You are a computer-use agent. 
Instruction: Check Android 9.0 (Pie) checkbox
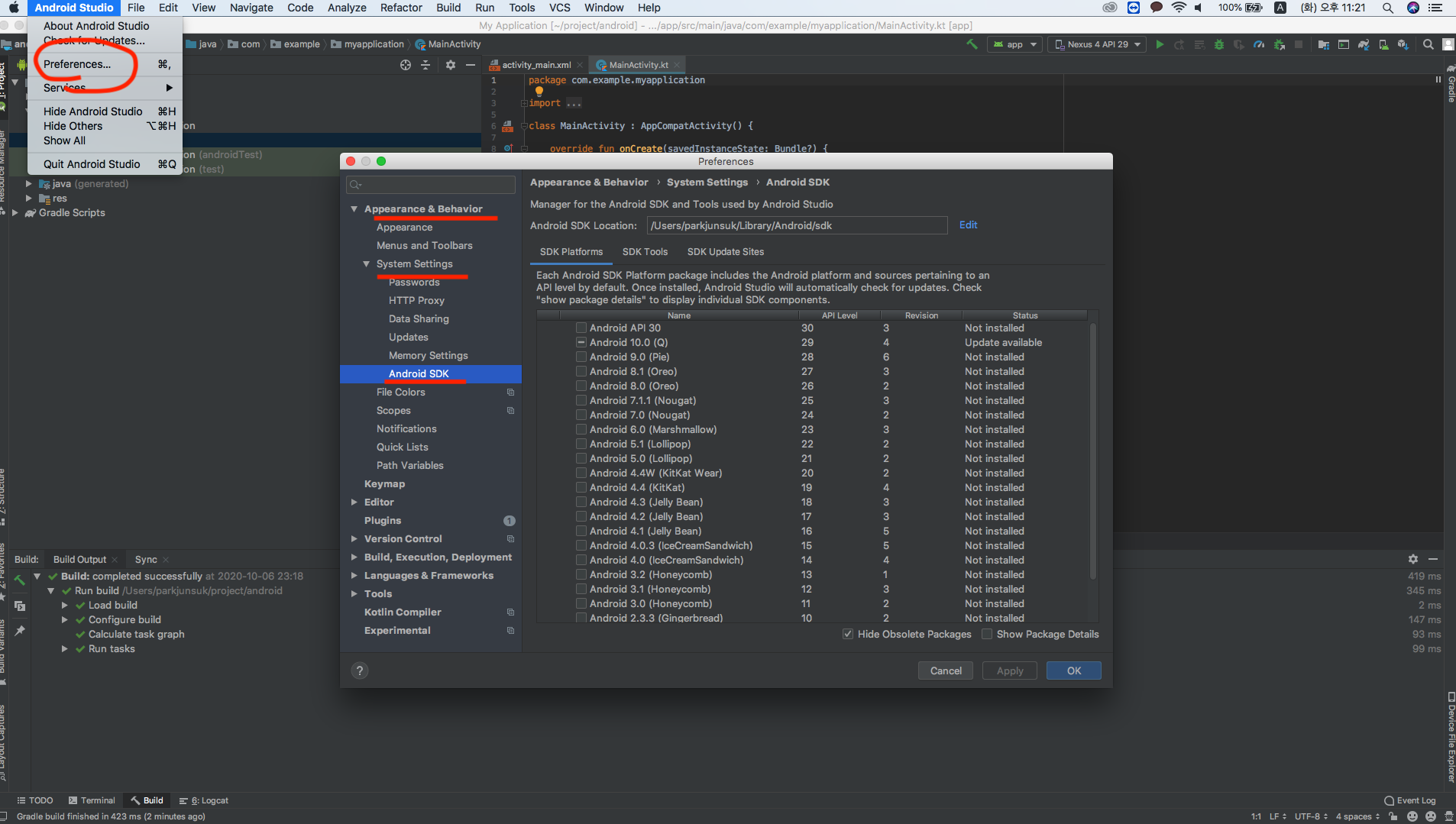(x=581, y=357)
